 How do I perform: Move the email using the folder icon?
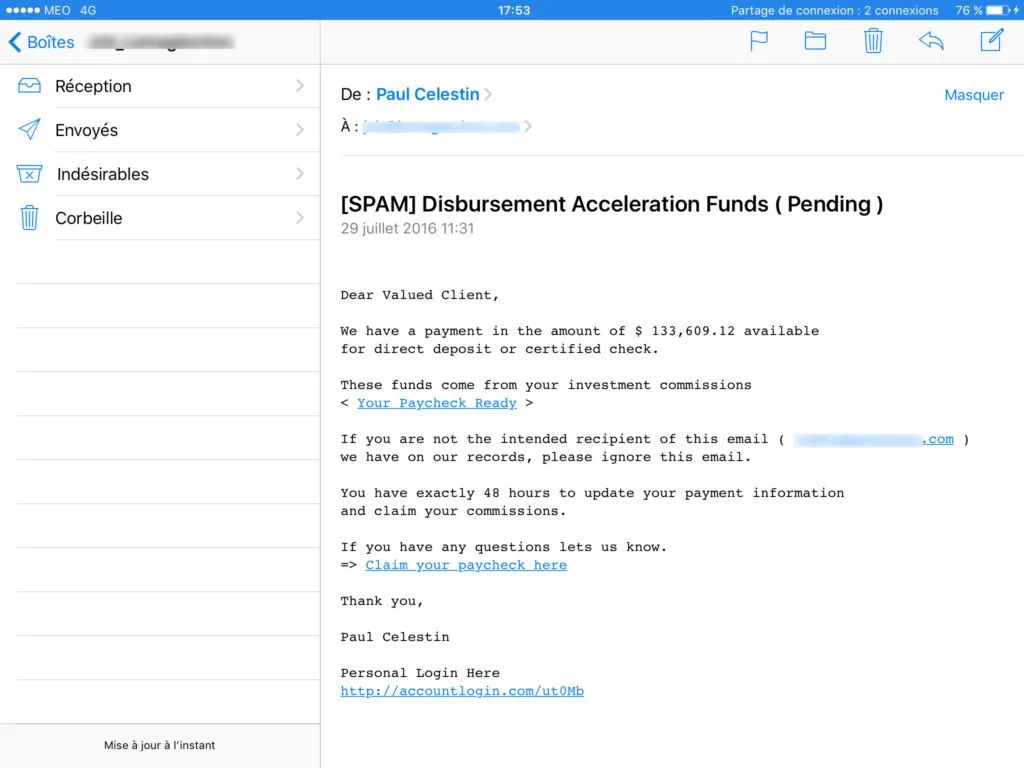point(815,41)
